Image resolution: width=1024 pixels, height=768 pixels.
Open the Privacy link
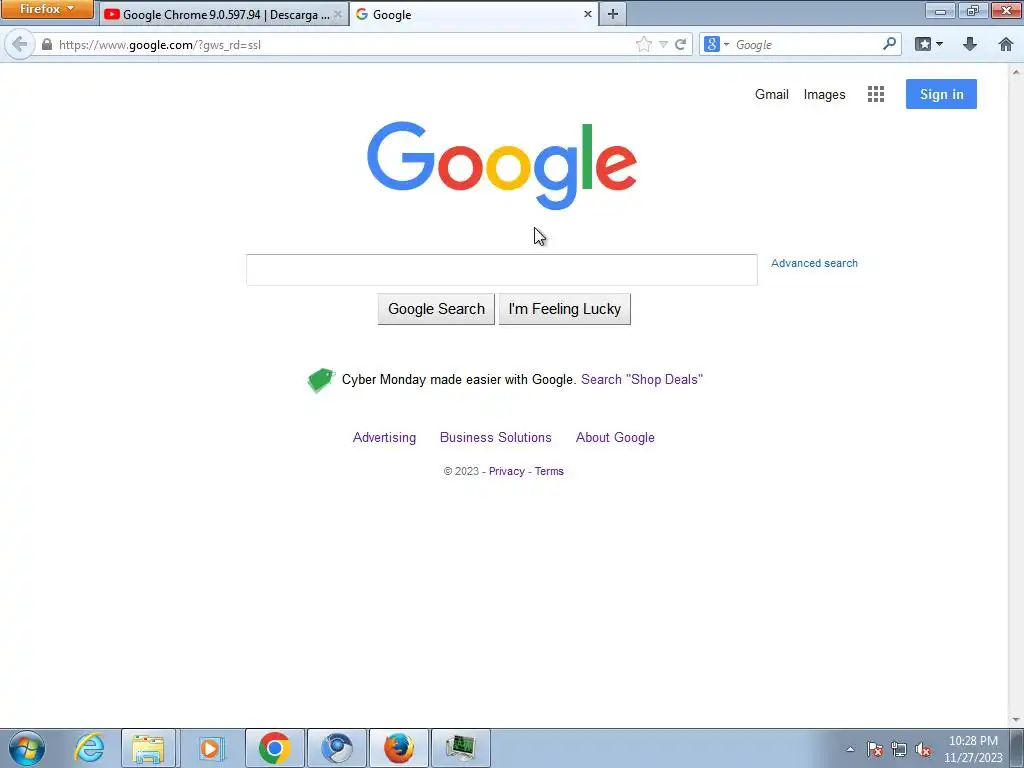pyautogui.click(x=507, y=472)
